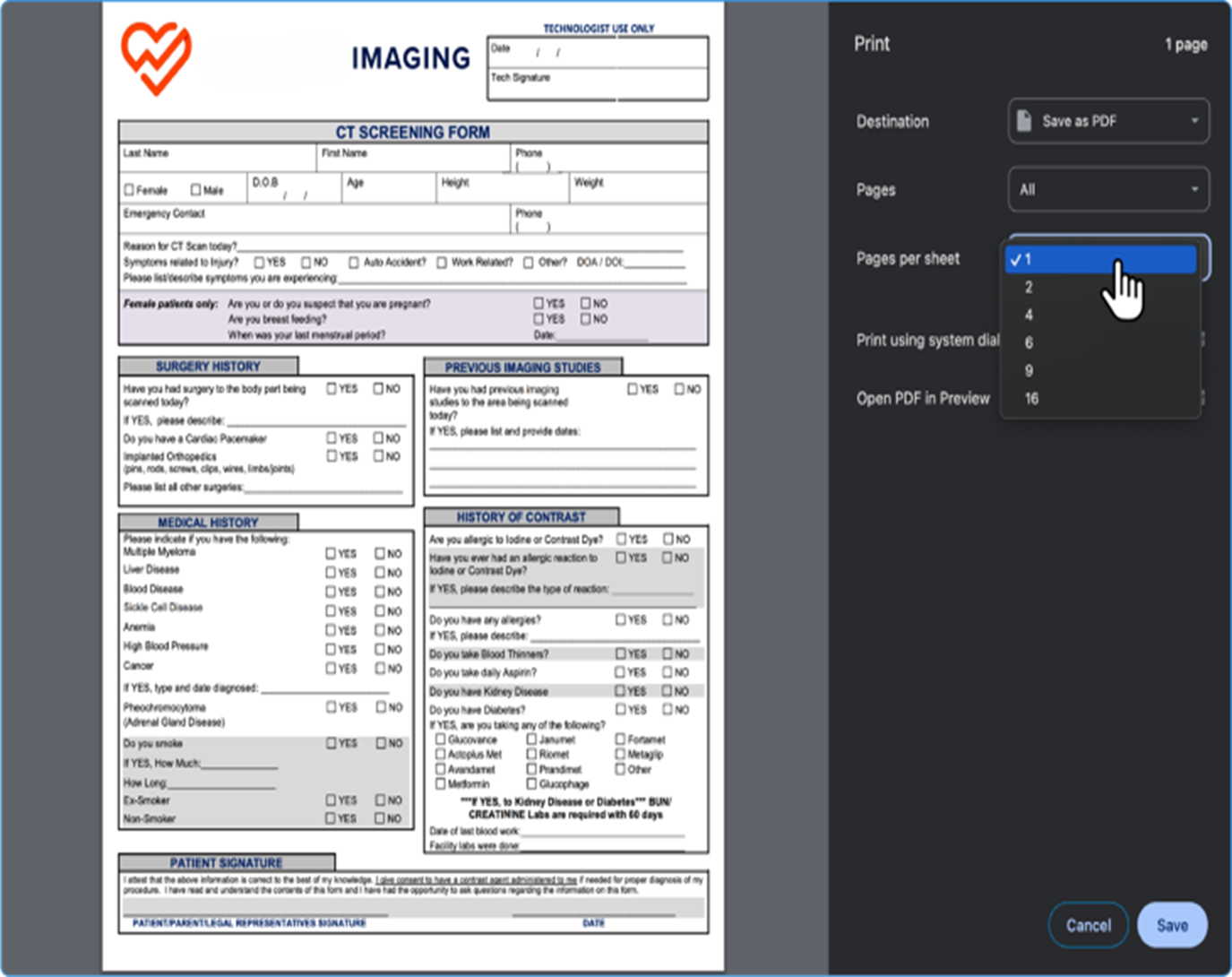Open Print using system dialog
Image resolution: width=1232 pixels, height=977 pixels.
926,340
